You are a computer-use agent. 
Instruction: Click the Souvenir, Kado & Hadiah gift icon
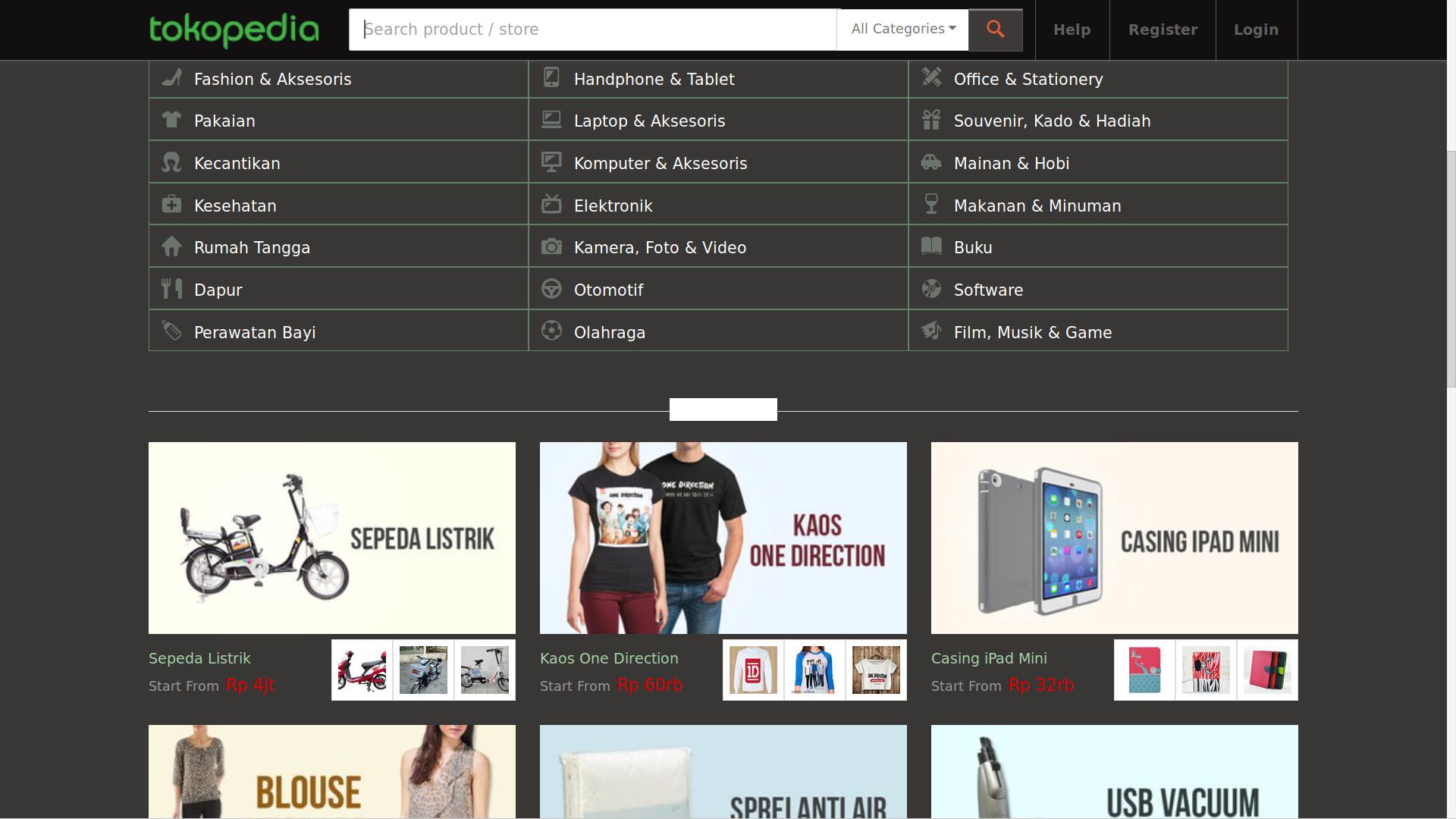(x=932, y=120)
